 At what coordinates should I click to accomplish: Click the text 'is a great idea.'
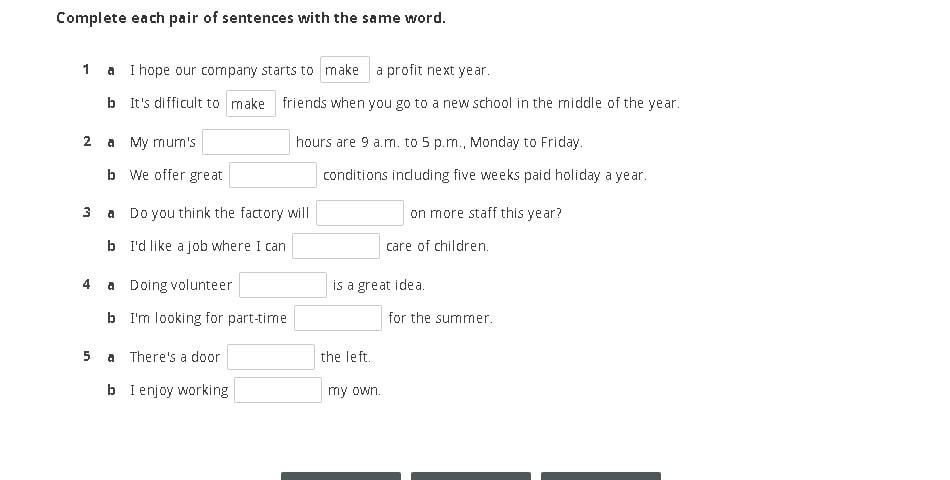378,285
